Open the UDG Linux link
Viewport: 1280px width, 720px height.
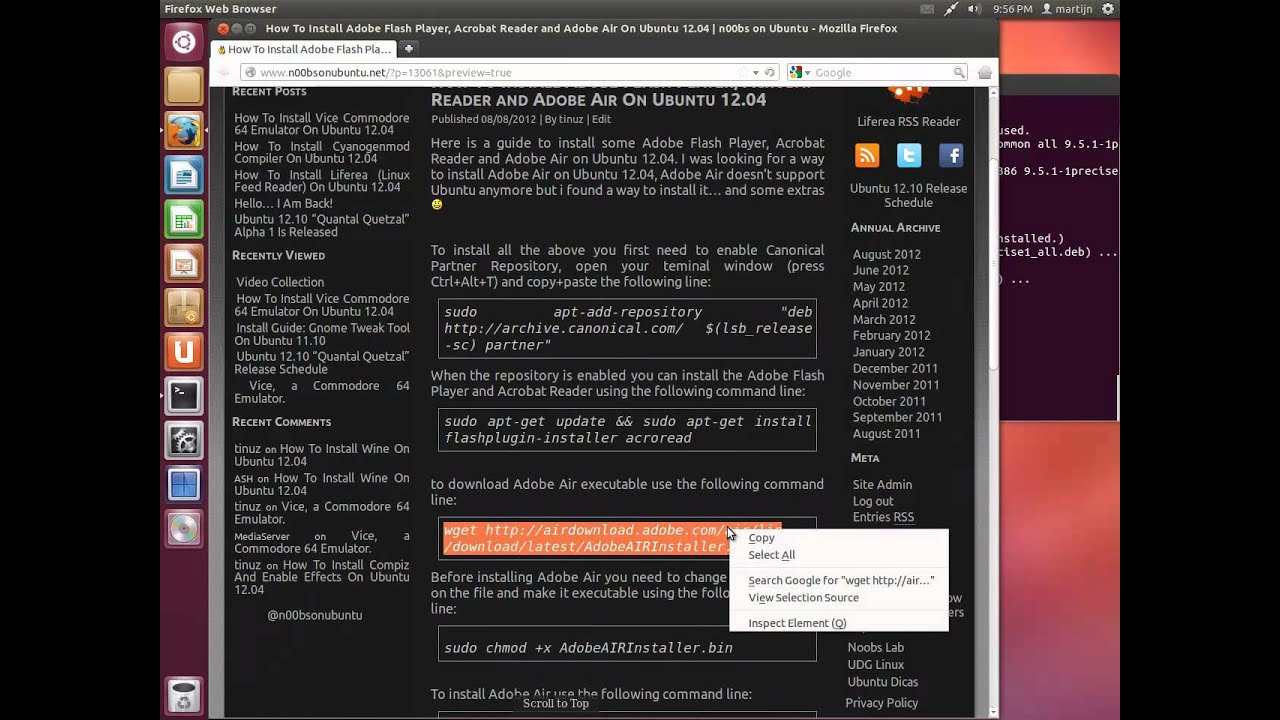click(875, 664)
